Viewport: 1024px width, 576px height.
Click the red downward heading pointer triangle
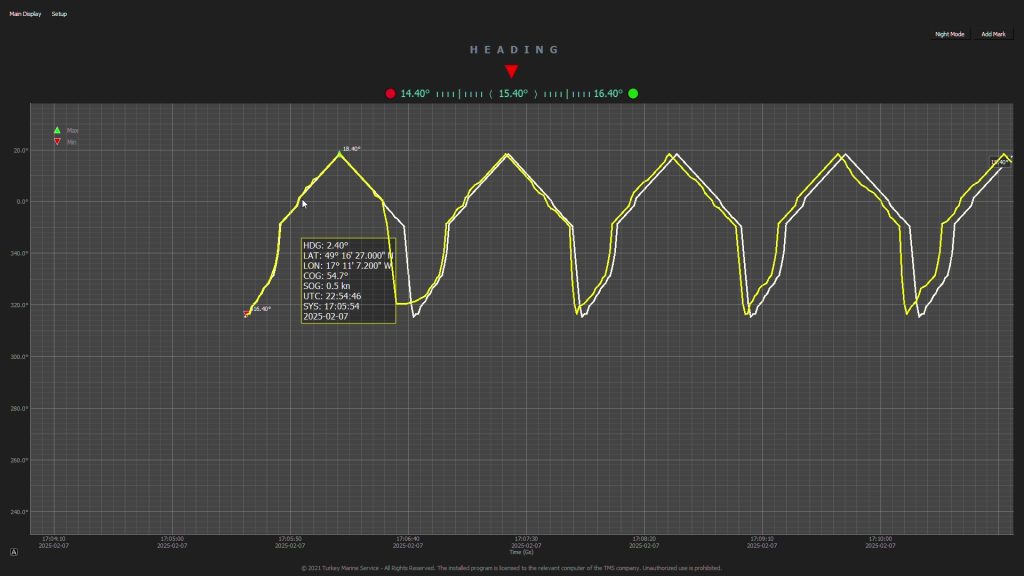[x=511, y=71]
